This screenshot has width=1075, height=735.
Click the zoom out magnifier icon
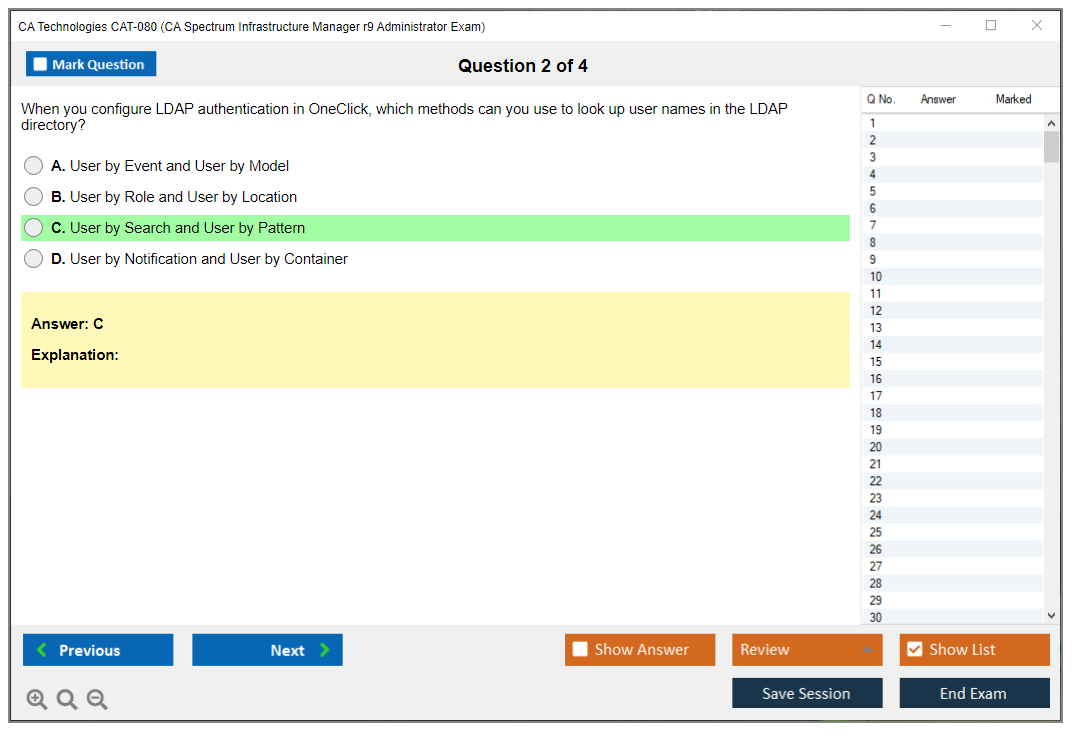tap(97, 700)
